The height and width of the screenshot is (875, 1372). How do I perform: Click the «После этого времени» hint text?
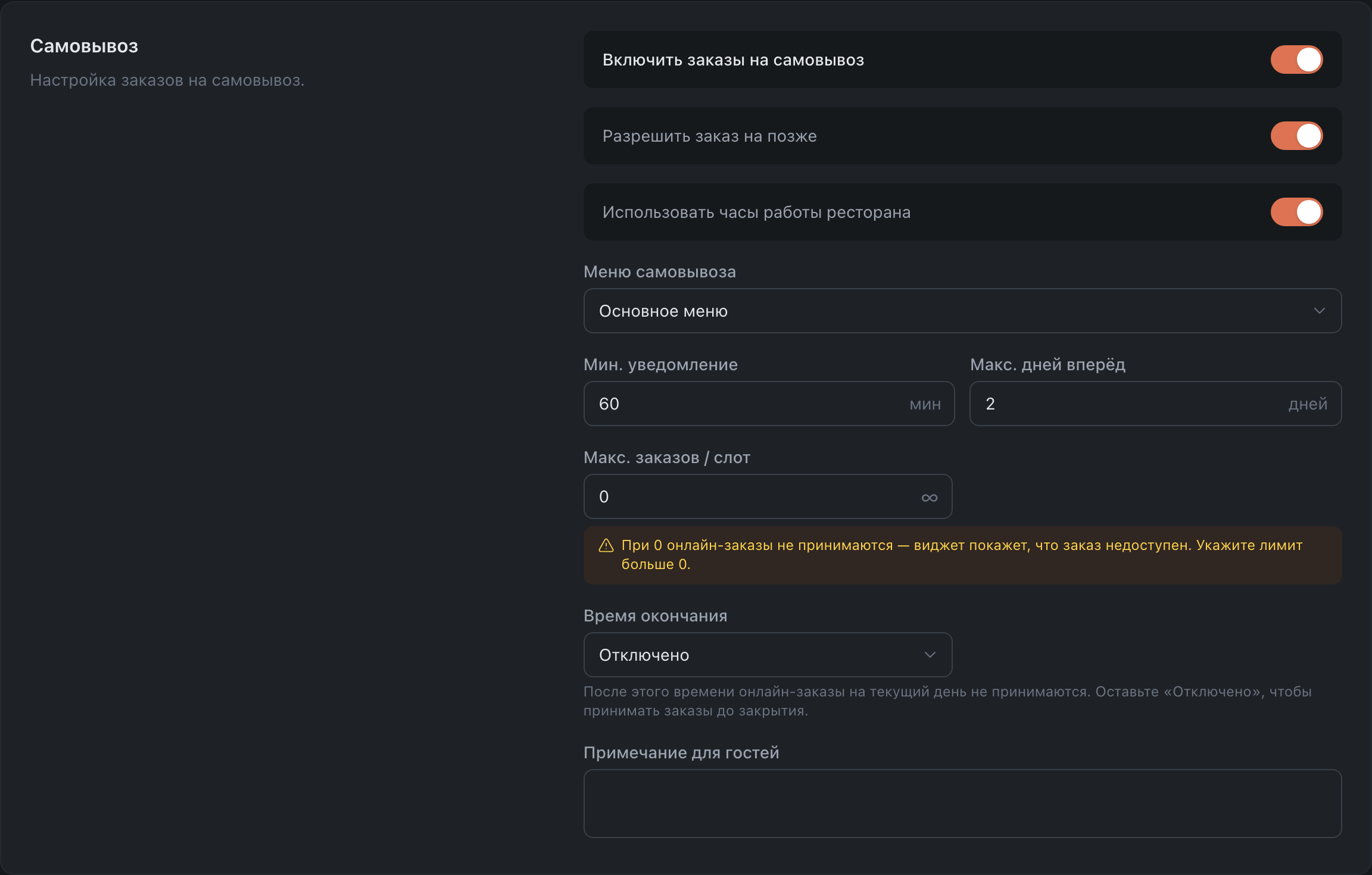coord(947,701)
